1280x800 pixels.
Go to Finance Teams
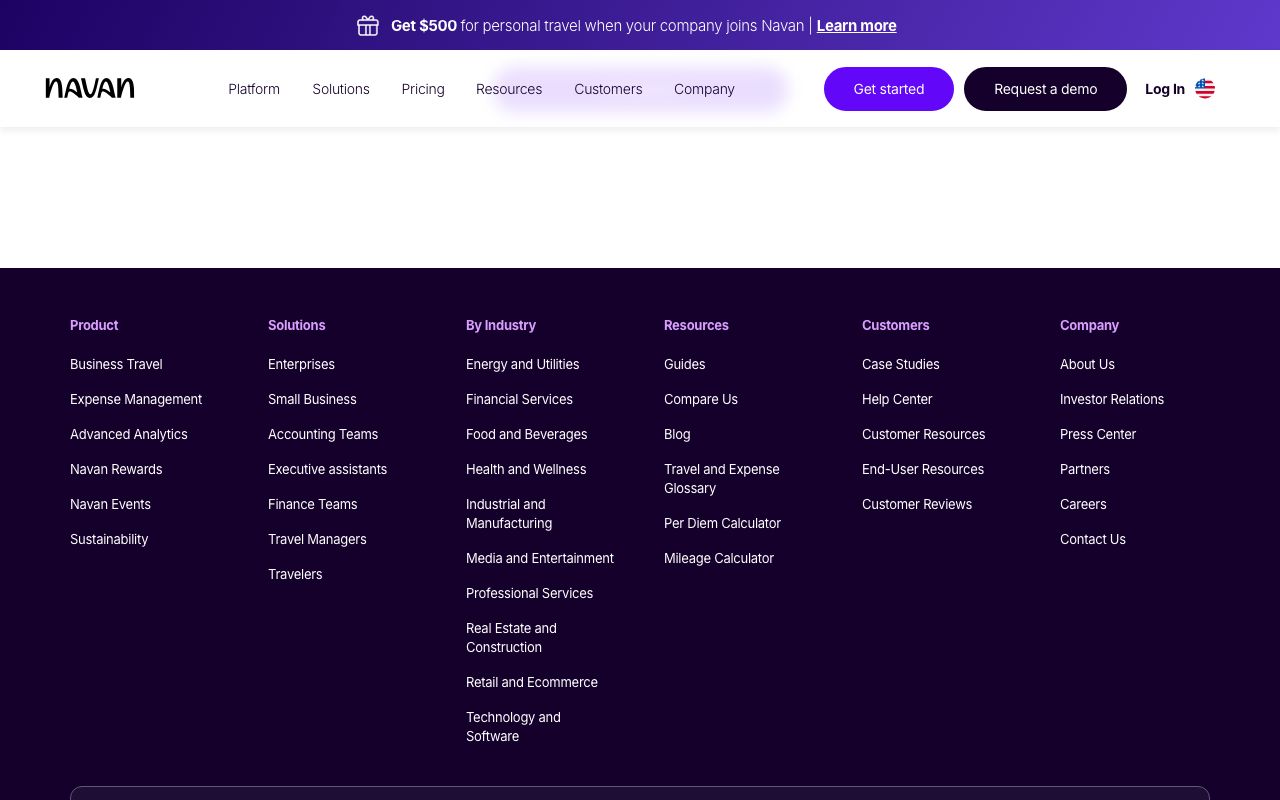pyautogui.click(x=312, y=505)
